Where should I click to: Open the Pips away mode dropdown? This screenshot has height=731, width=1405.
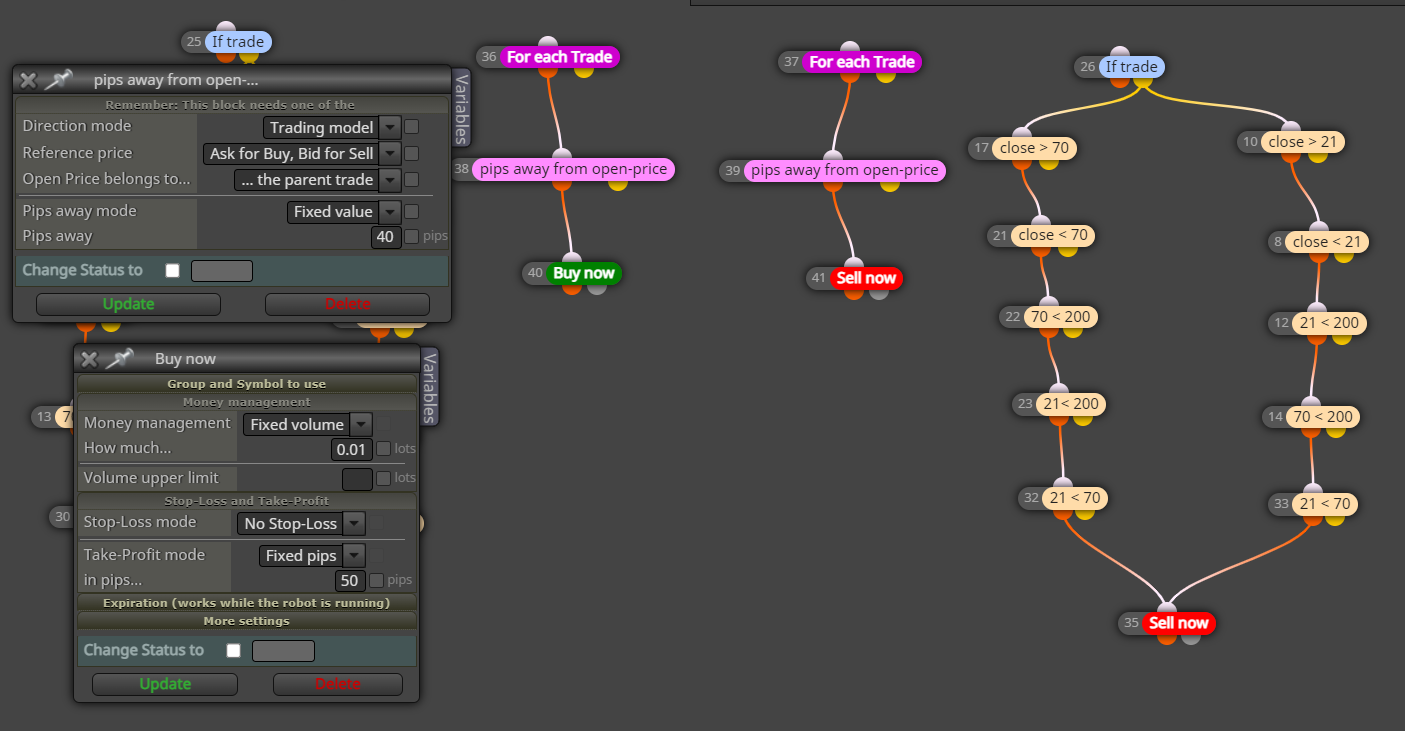[x=344, y=212]
